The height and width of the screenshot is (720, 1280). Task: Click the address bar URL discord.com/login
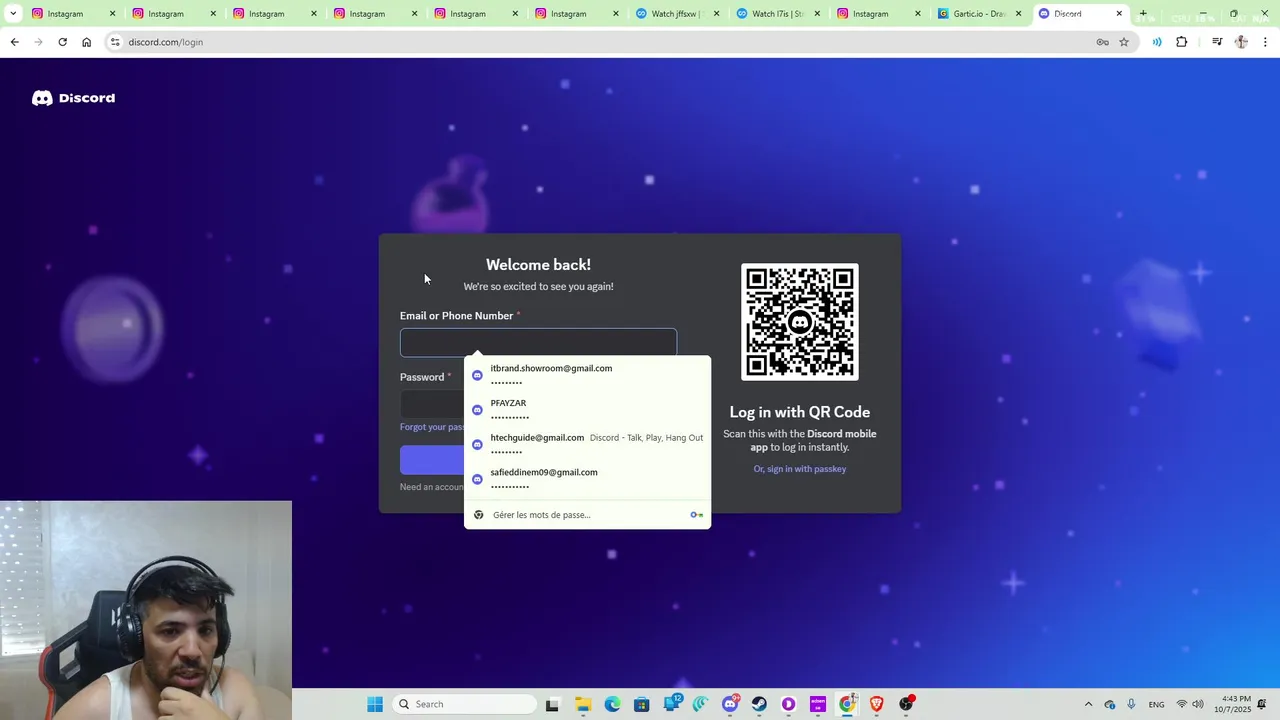(166, 42)
